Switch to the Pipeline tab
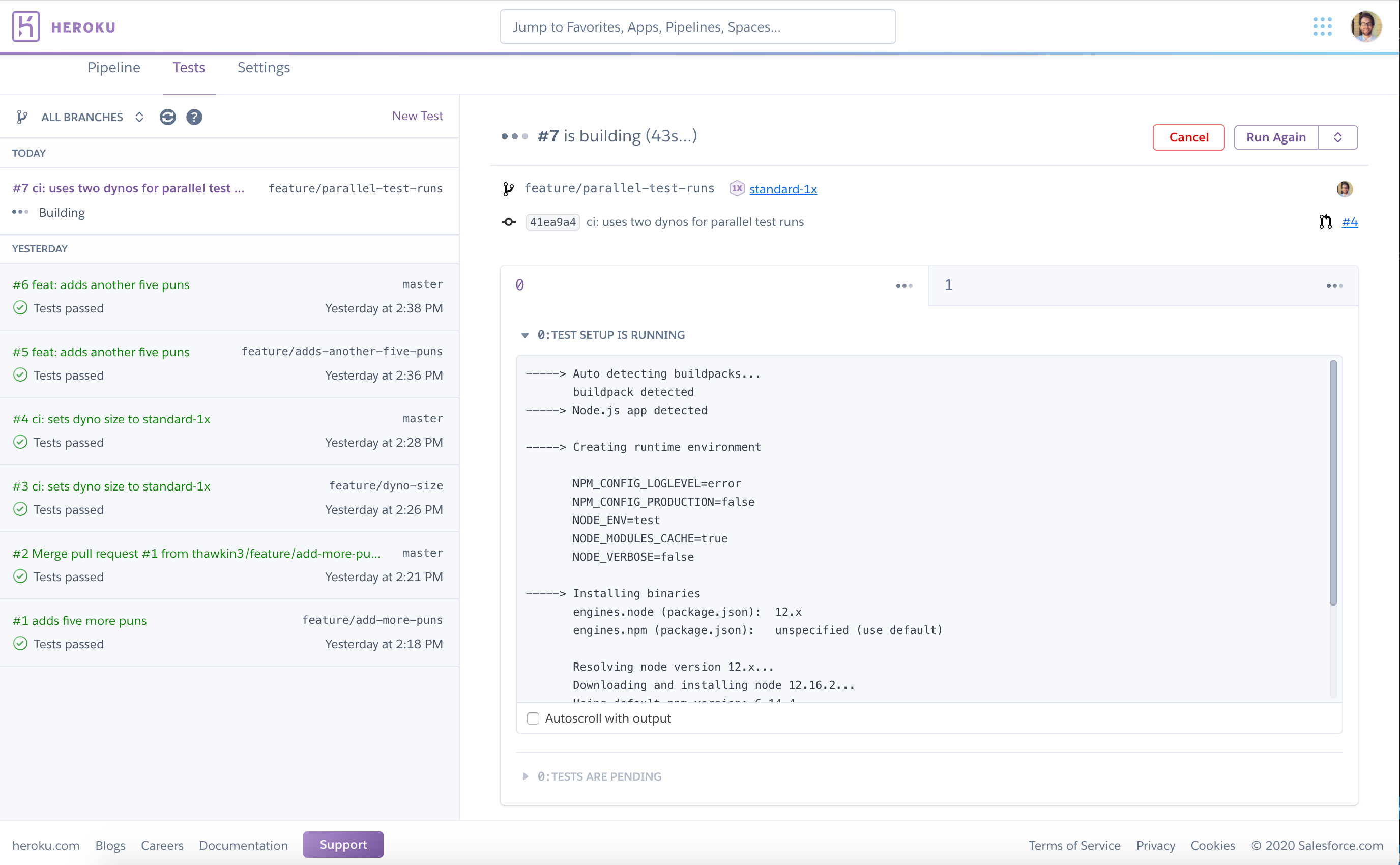This screenshot has width=1400, height=865. [114, 68]
